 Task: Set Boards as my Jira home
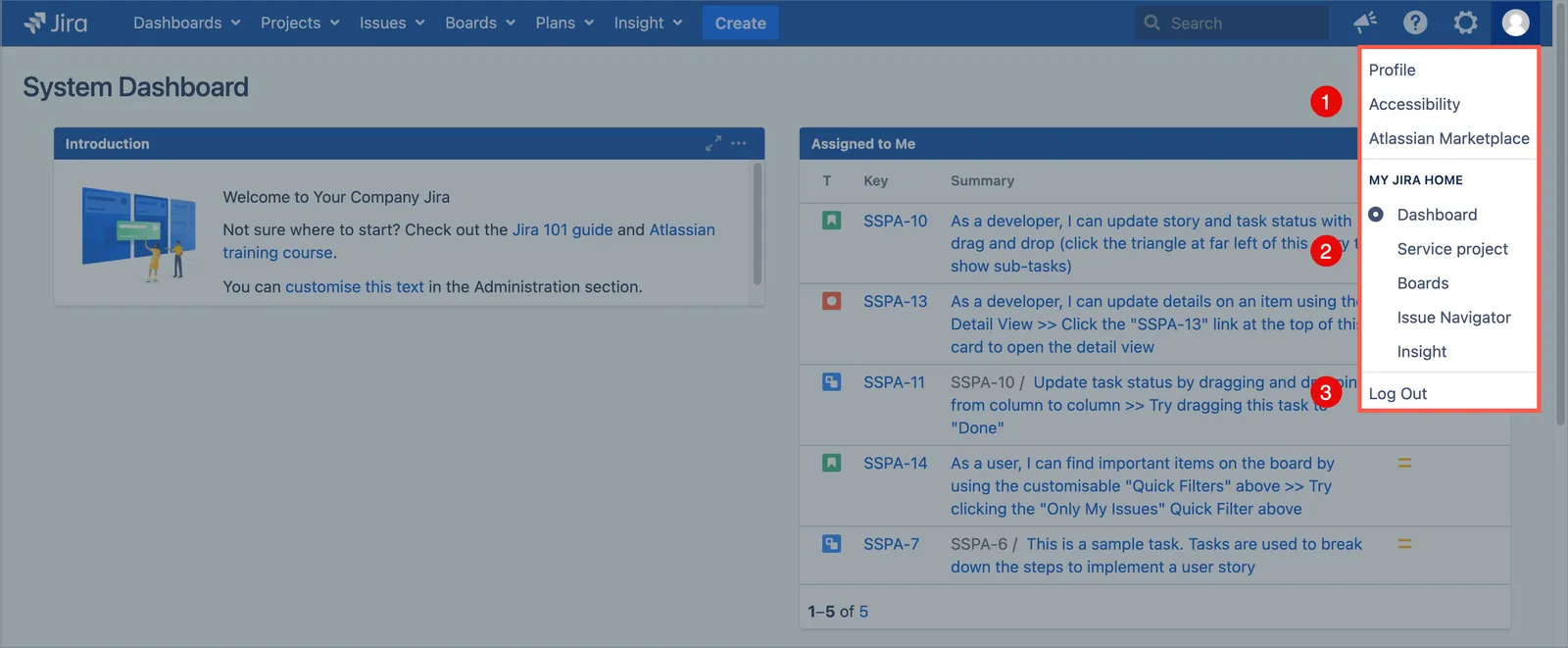tap(1423, 283)
